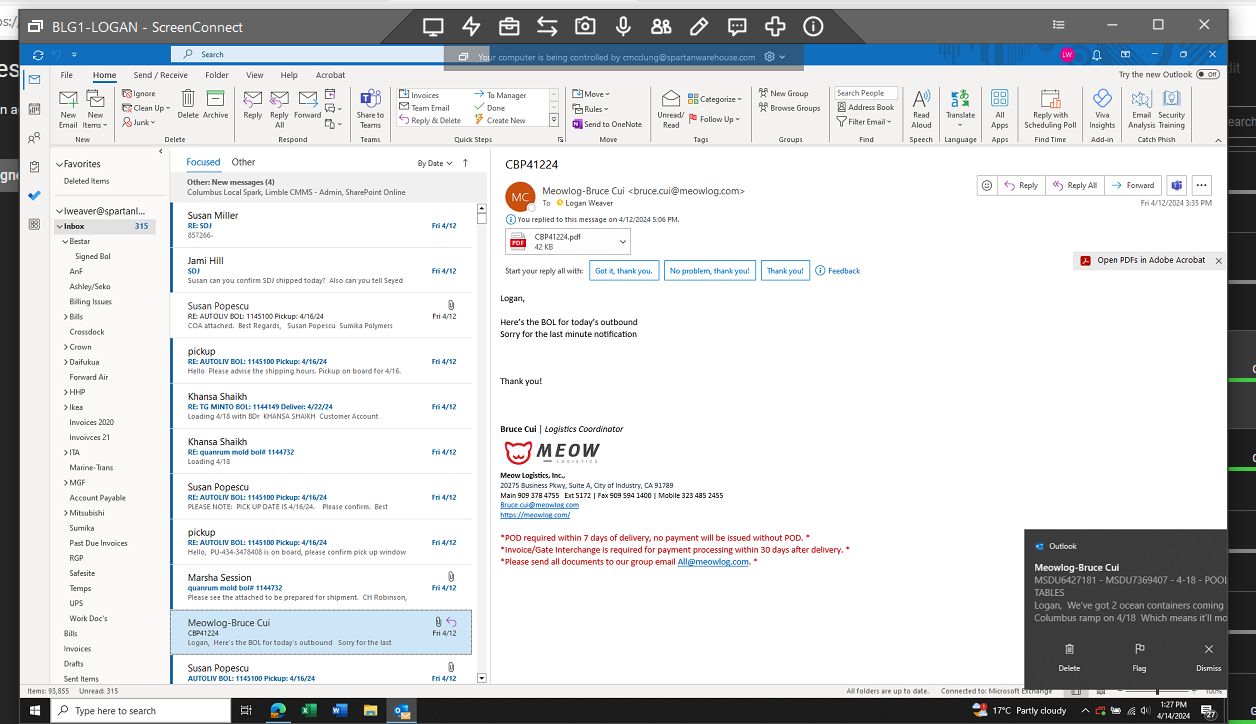
Task: Open People from the left navigation bar
Action: pyautogui.click(x=35, y=138)
